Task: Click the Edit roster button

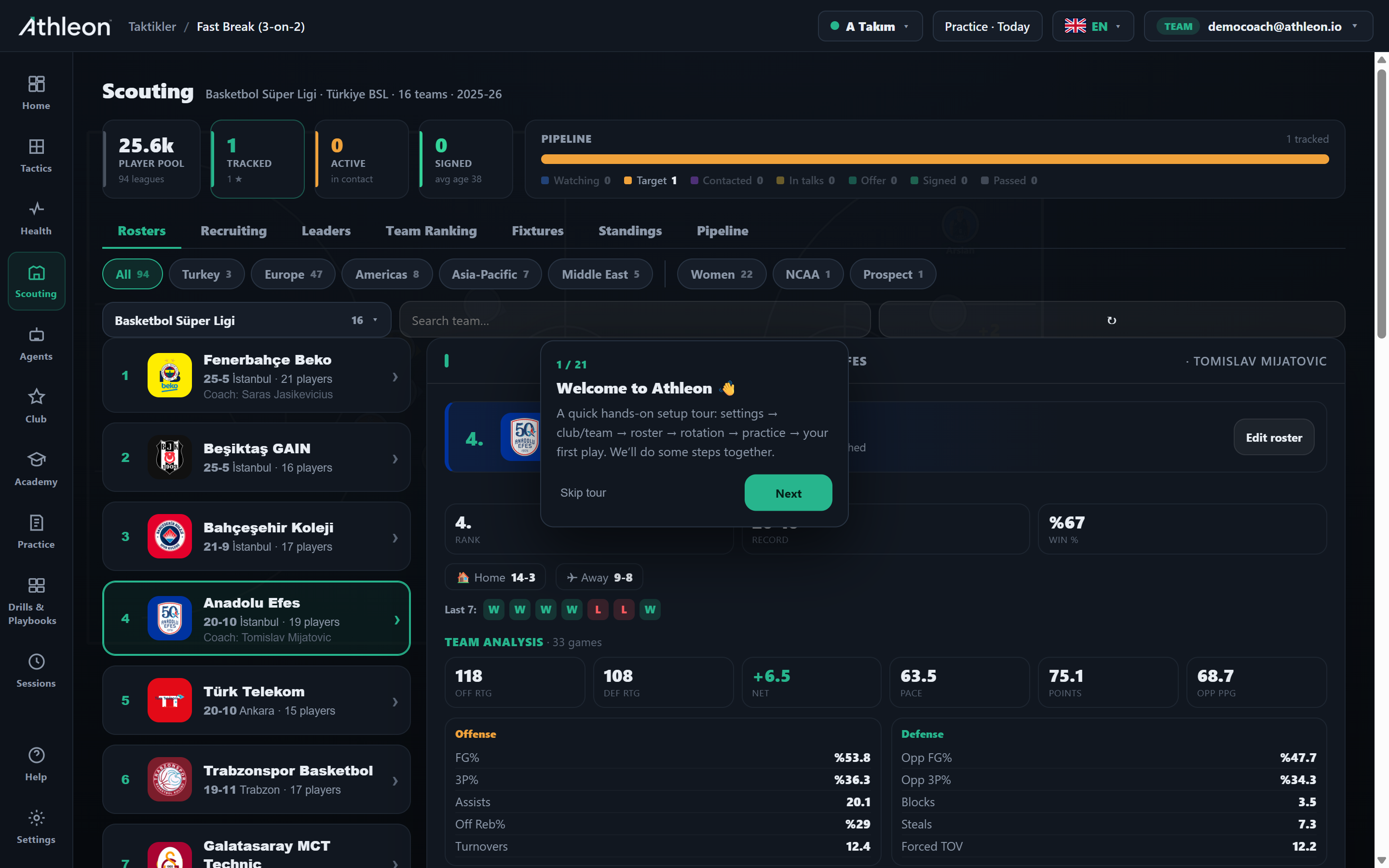Action: 1274,437
